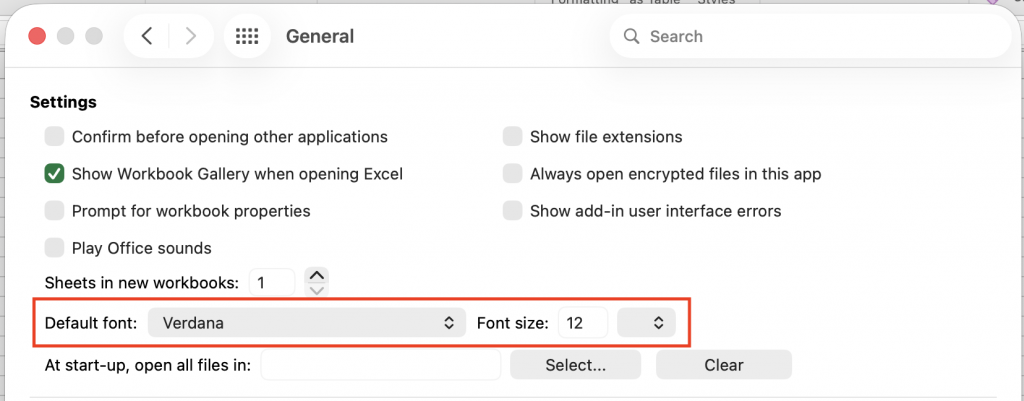Uncheck Show Workbook Gallery when opening Excel

(x=54, y=174)
